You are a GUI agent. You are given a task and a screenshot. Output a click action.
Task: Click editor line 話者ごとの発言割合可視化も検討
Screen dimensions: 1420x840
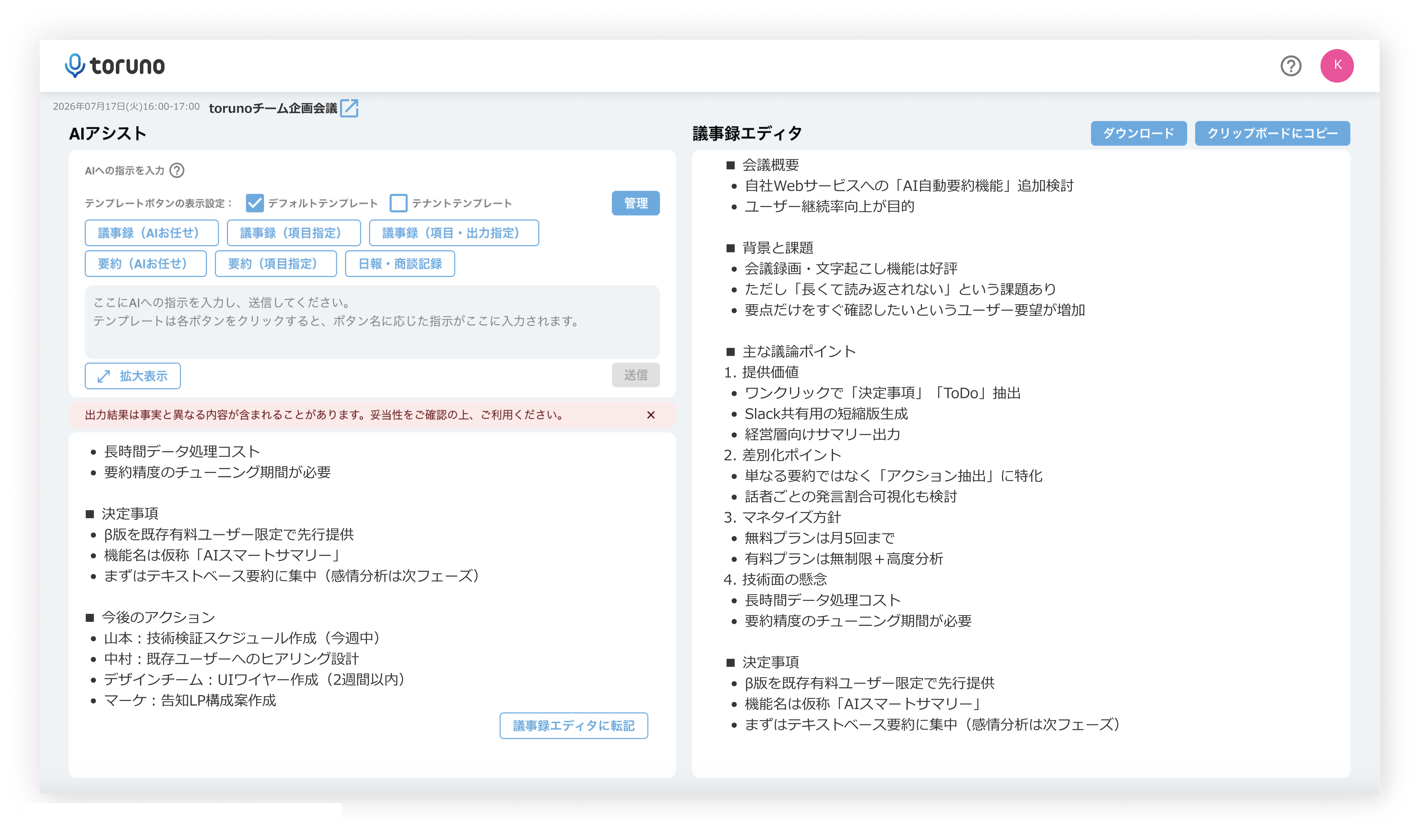[x=850, y=496]
